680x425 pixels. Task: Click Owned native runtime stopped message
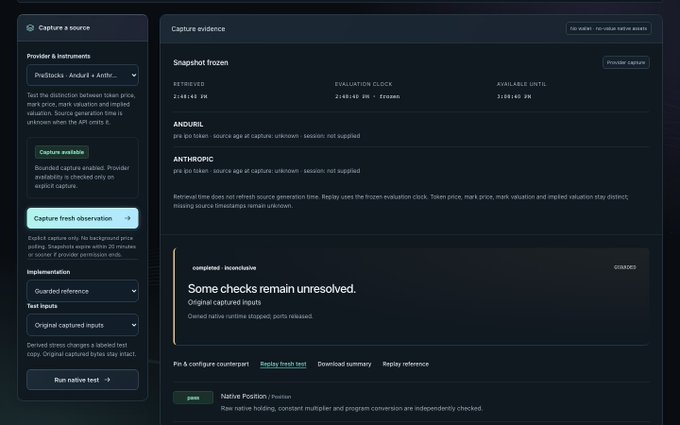tap(250, 317)
